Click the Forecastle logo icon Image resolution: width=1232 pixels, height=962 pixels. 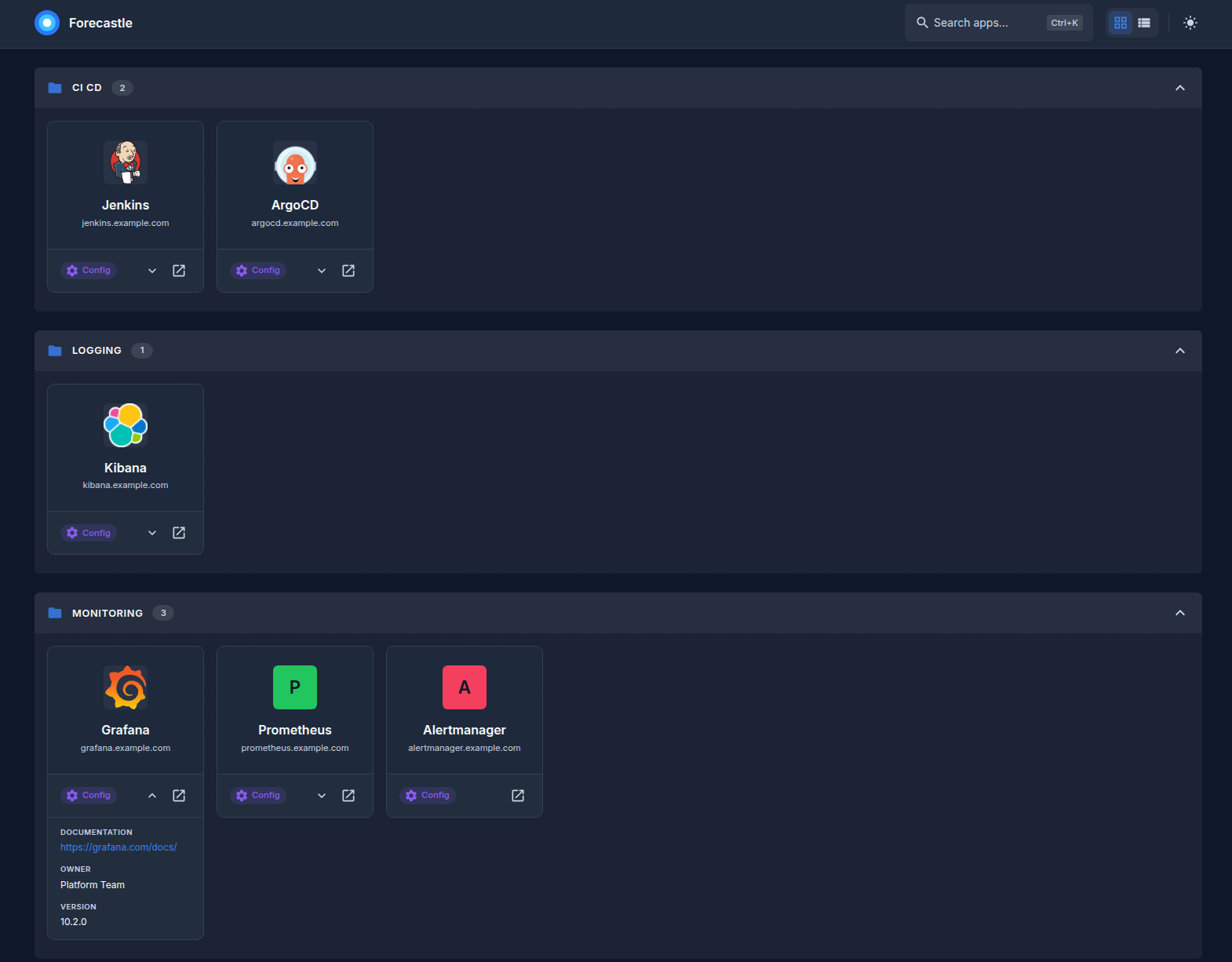(47, 23)
